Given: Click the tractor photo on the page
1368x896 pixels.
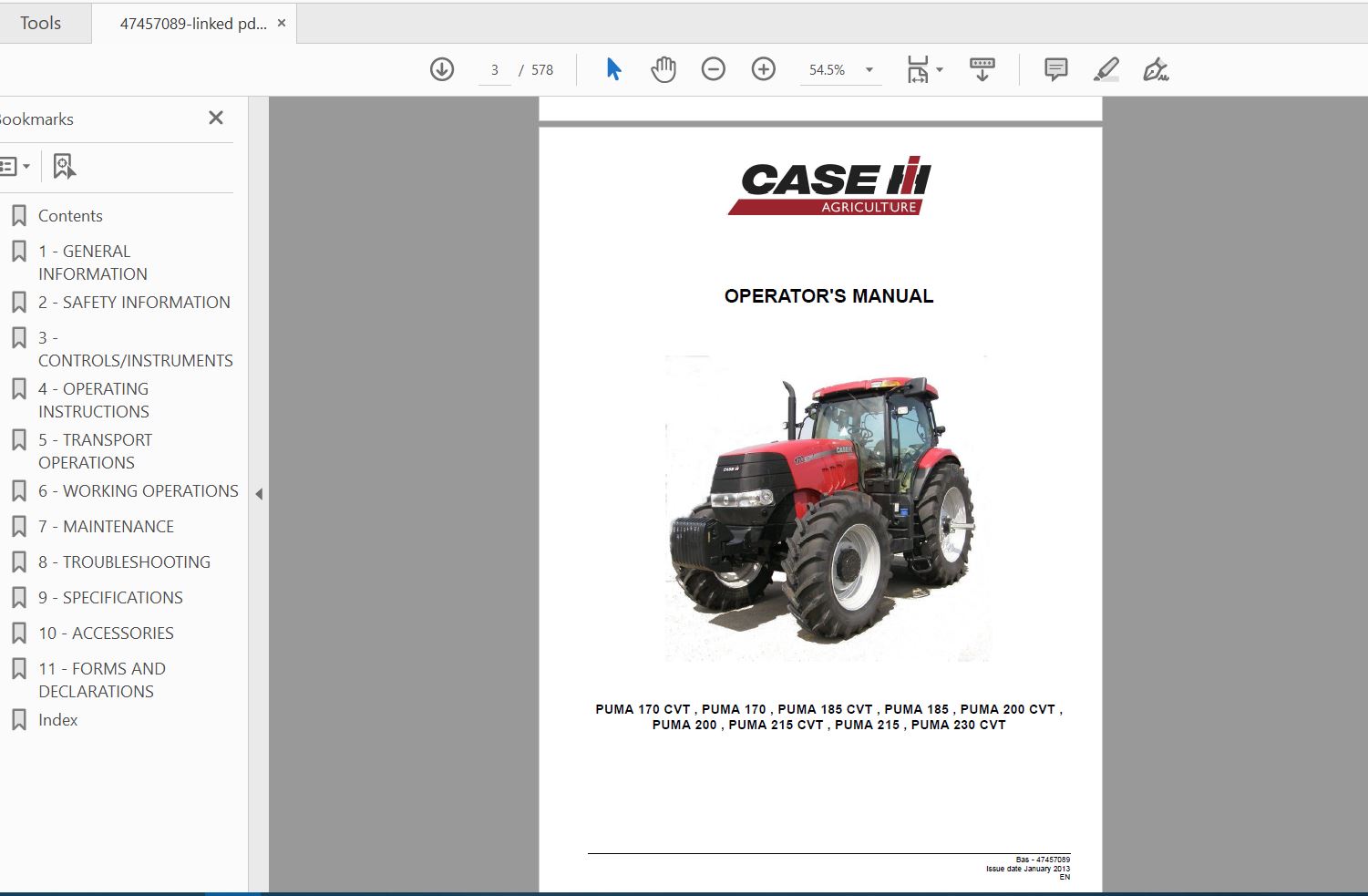Looking at the screenshot, I should click(x=828, y=508).
